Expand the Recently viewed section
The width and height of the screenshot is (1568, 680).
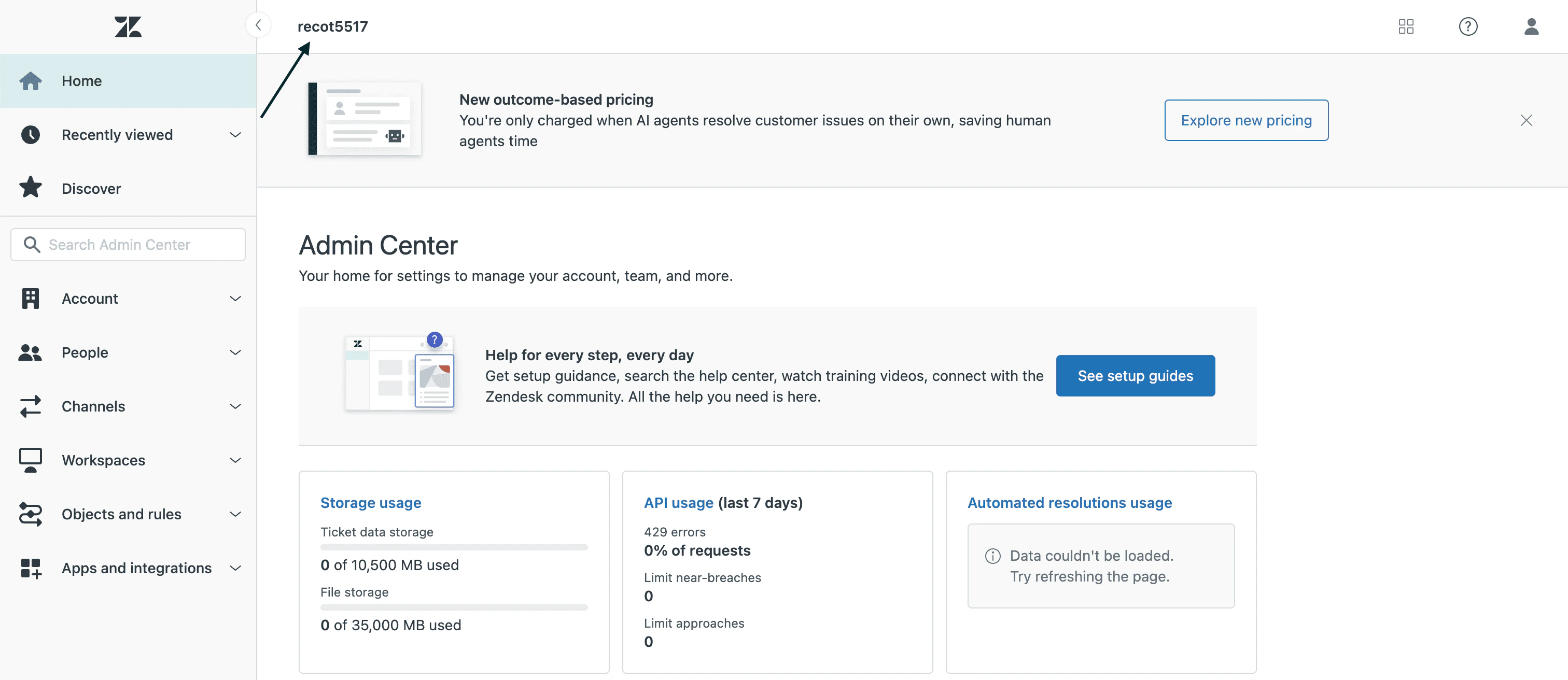[x=235, y=134]
